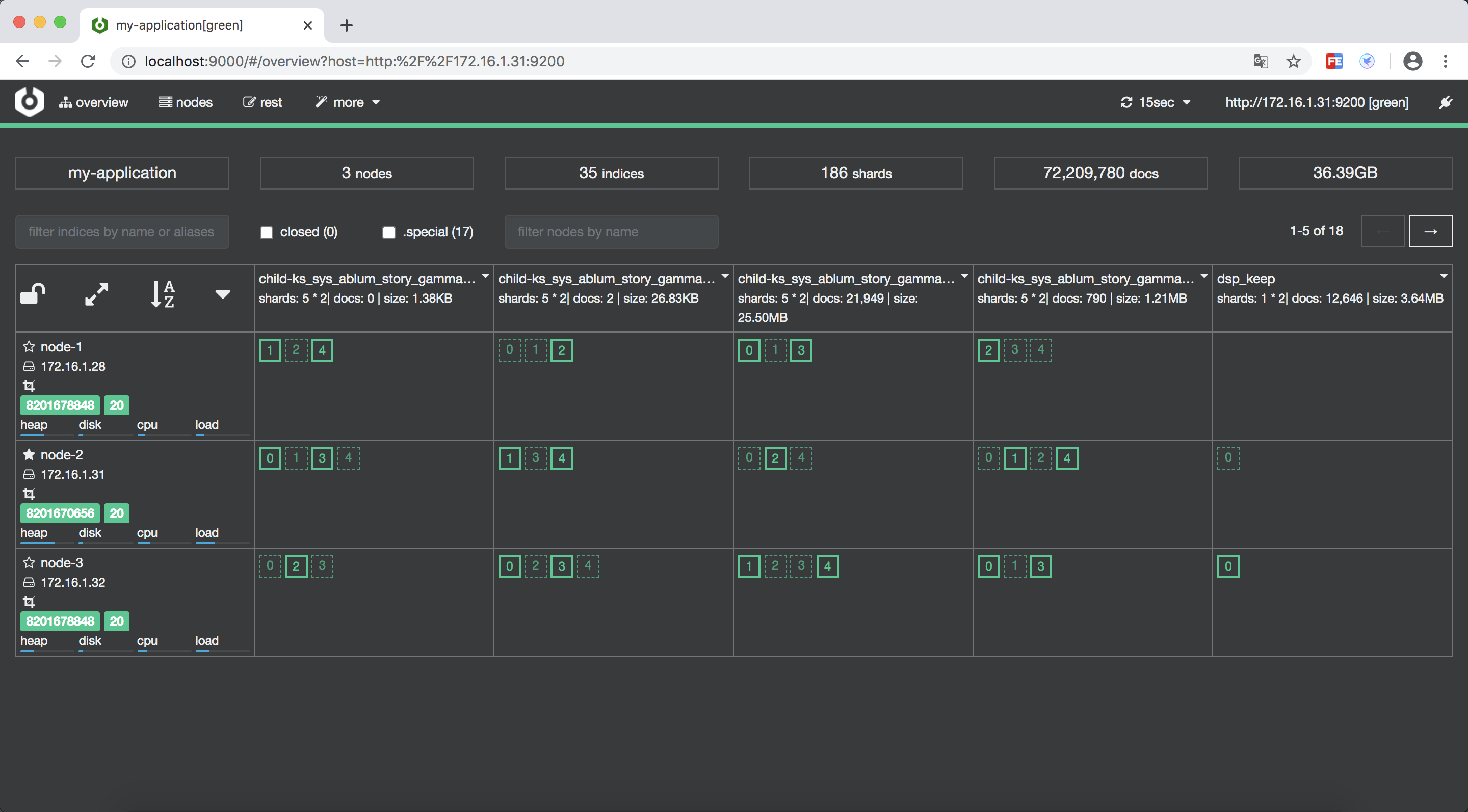Open the more menu in navbar

pyautogui.click(x=348, y=102)
